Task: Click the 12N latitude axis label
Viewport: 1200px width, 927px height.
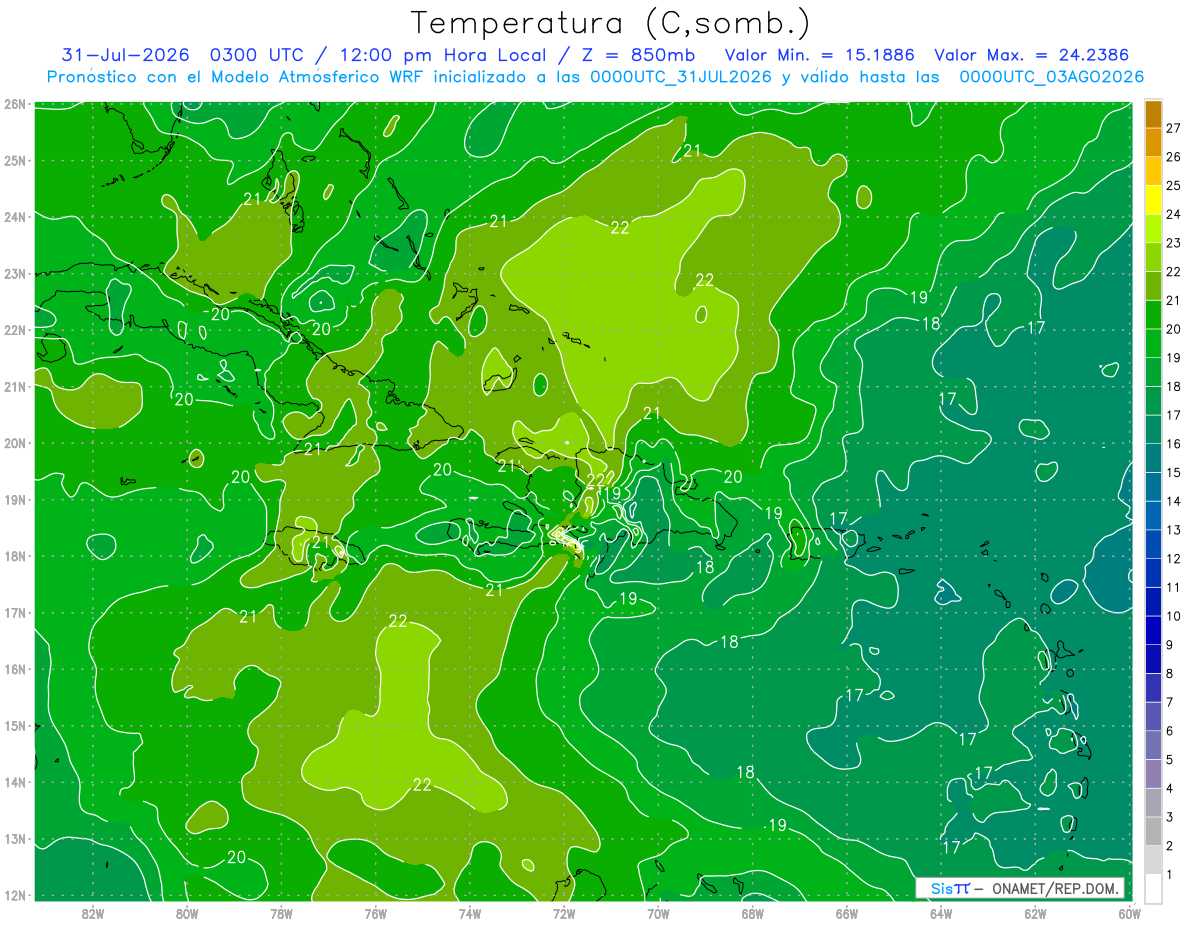Action: click(15, 895)
